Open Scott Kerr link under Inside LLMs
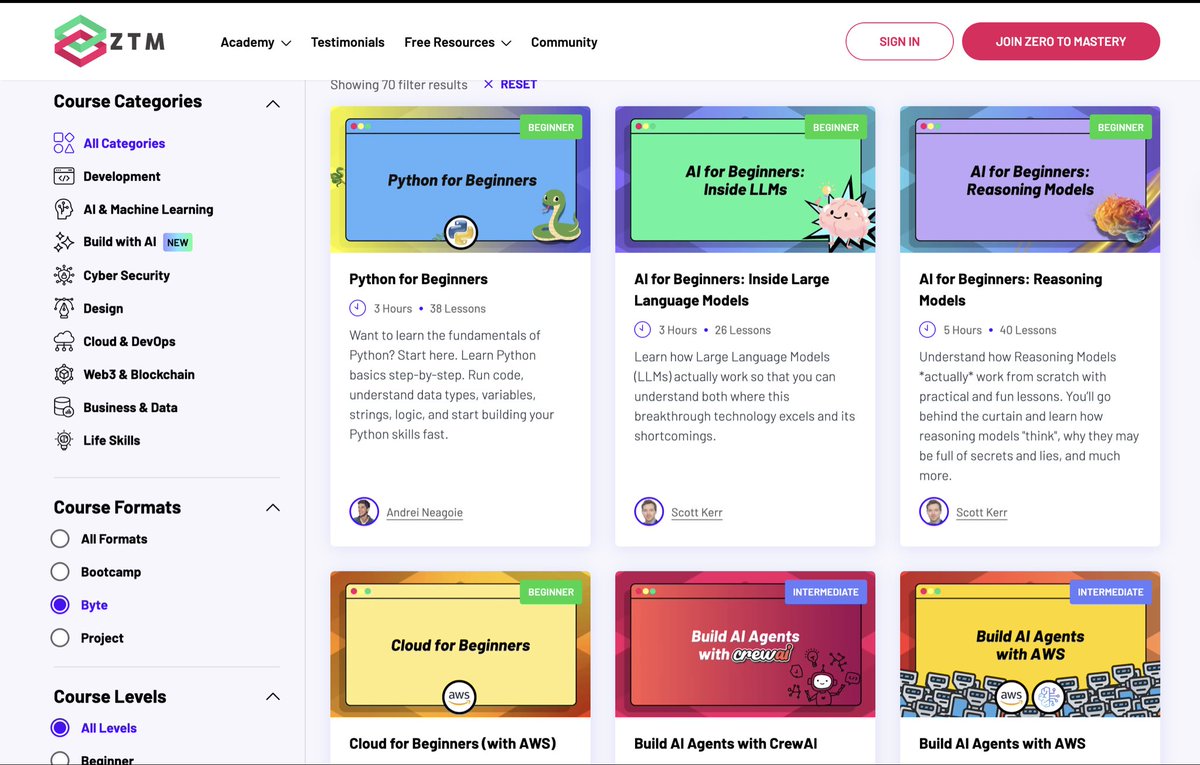Screen dimensions: 1200x765 click(697, 512)
